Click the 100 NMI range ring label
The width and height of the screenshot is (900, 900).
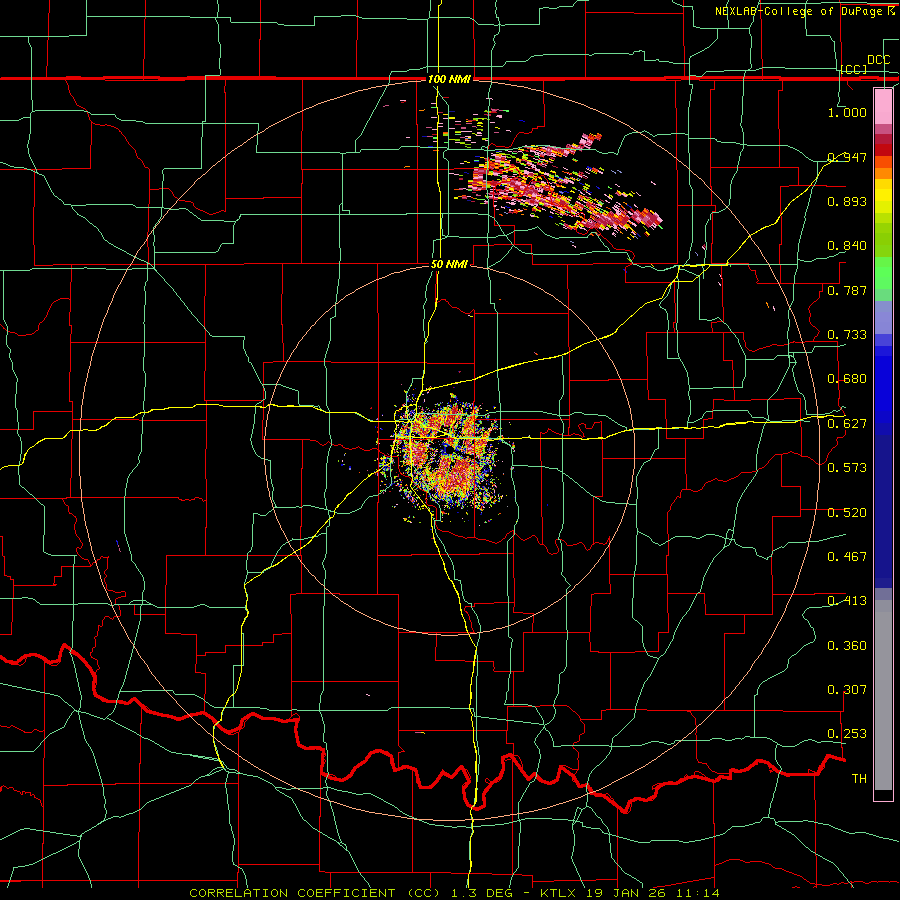pyautogui.click(x=449, y=79)
